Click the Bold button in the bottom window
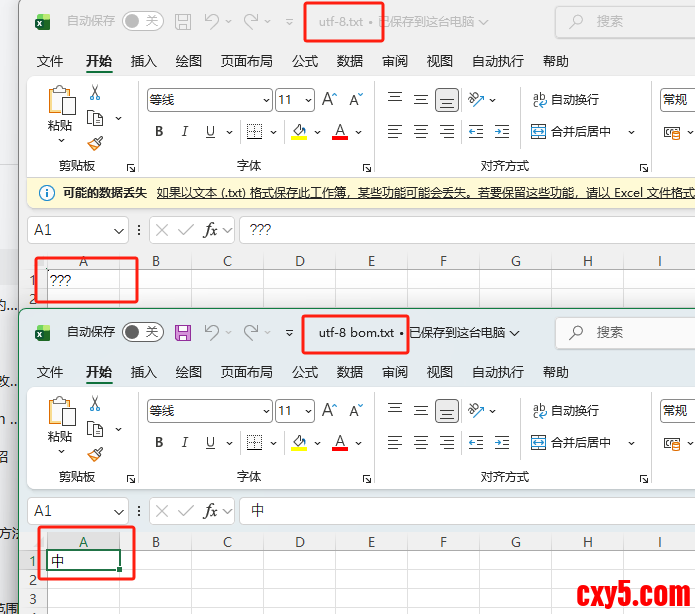 point(159,442)
